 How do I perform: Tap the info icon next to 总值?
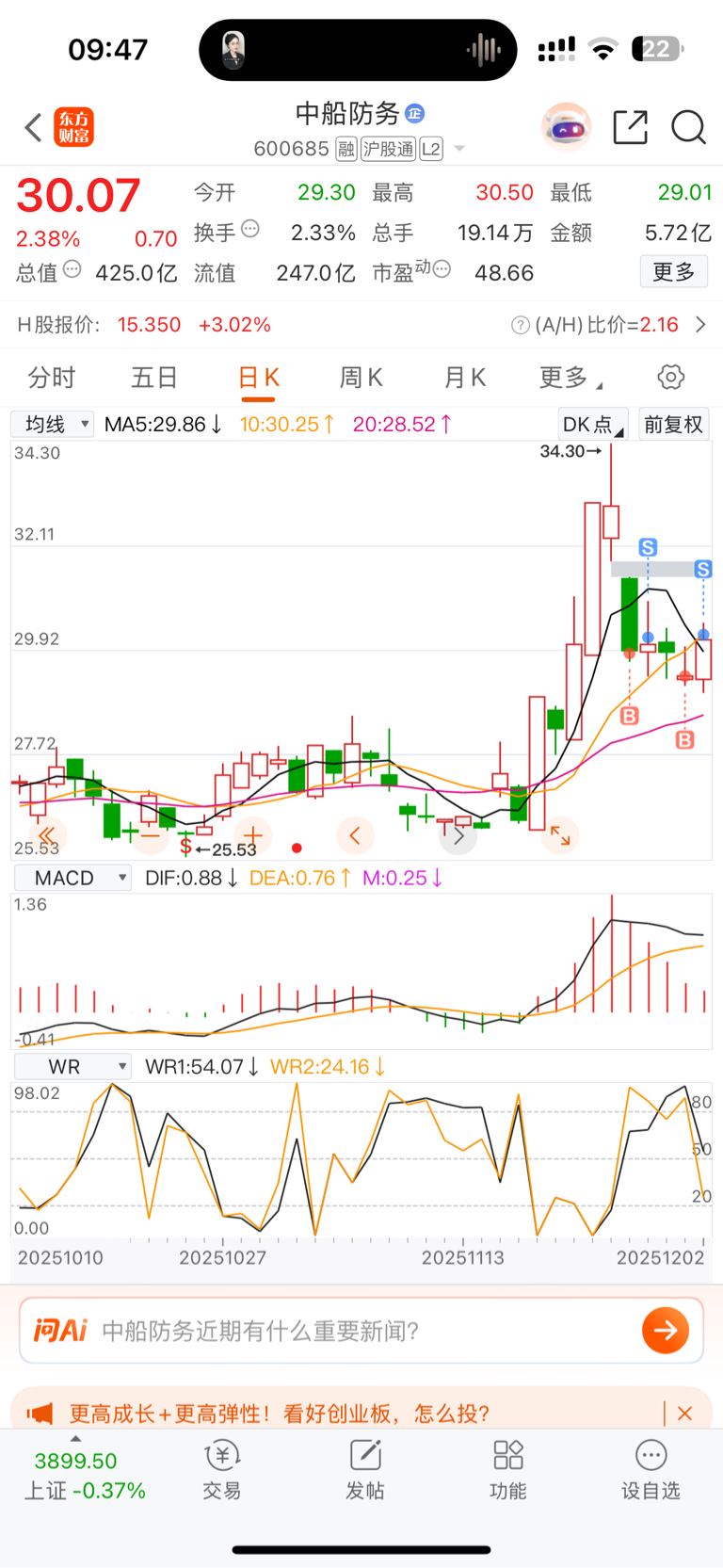pos(72,269)
